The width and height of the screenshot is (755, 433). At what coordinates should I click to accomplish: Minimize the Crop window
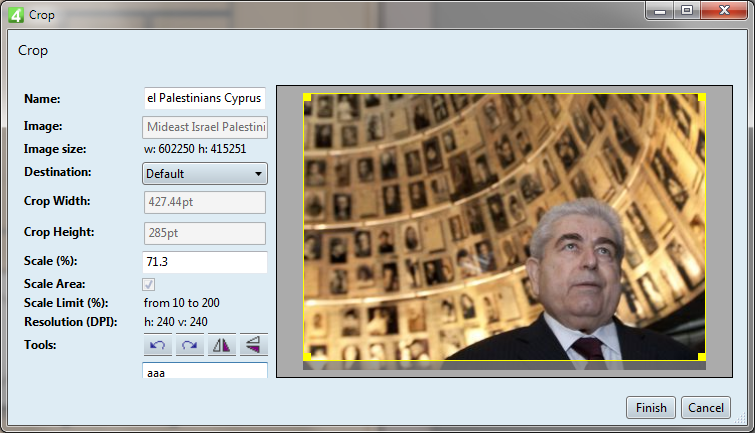click(x=660, y=10)
